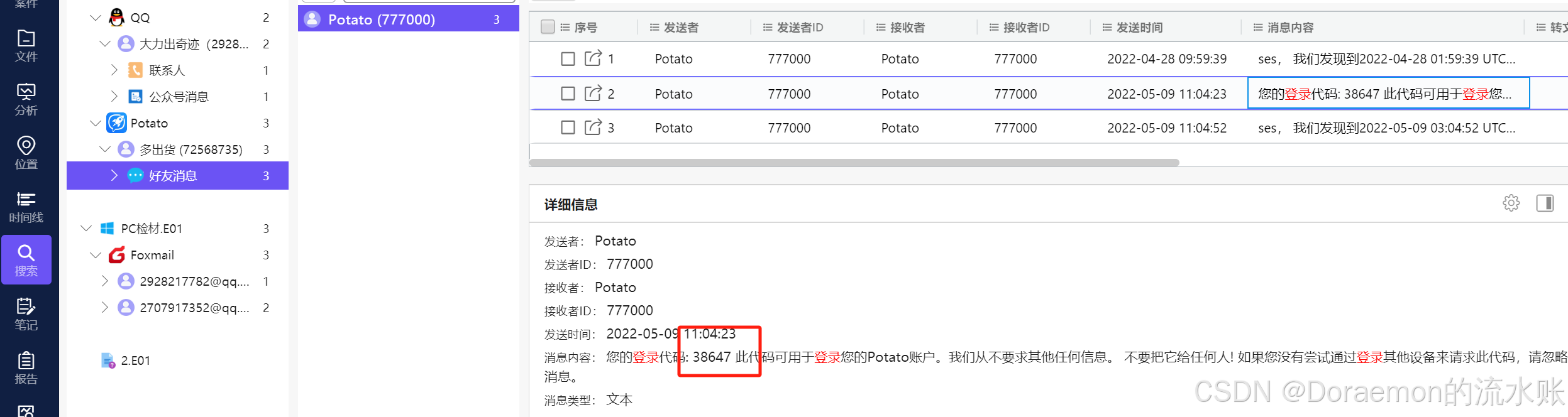Collapse the Potato tree node
This screenshot has width=1568, height=417.
(x=96, y=123)
